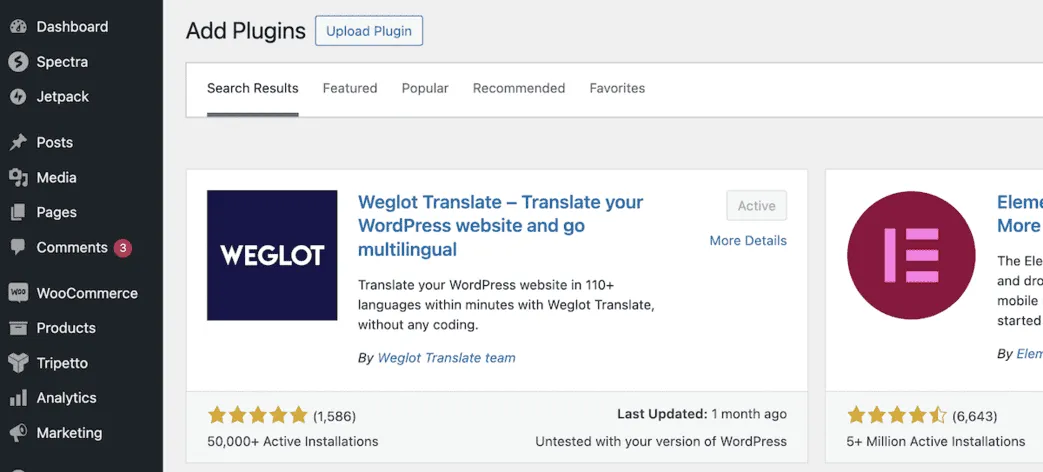1043x472 pixels.
Task: Click the Weglot logo thumbnail
Action: 272,255
